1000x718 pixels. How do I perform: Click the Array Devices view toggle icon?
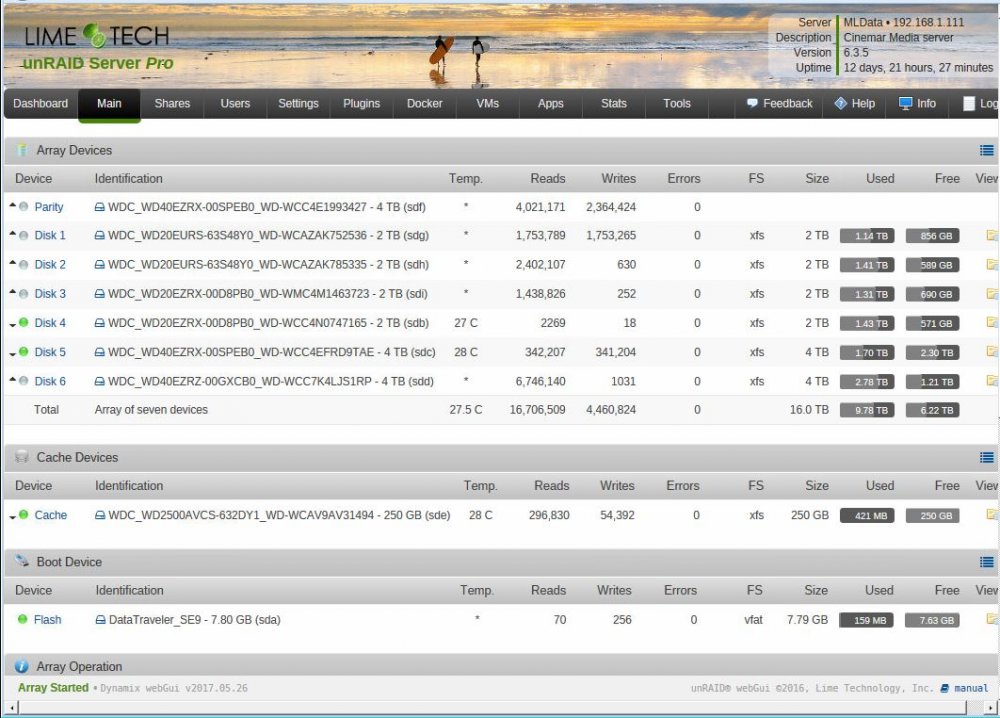pos(986,150)
